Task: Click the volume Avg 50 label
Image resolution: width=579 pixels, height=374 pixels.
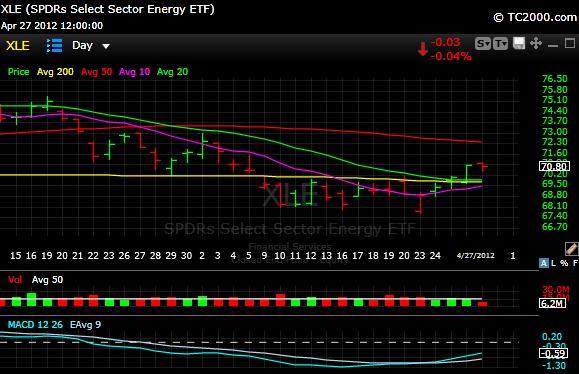Action: tap(47, 280)
